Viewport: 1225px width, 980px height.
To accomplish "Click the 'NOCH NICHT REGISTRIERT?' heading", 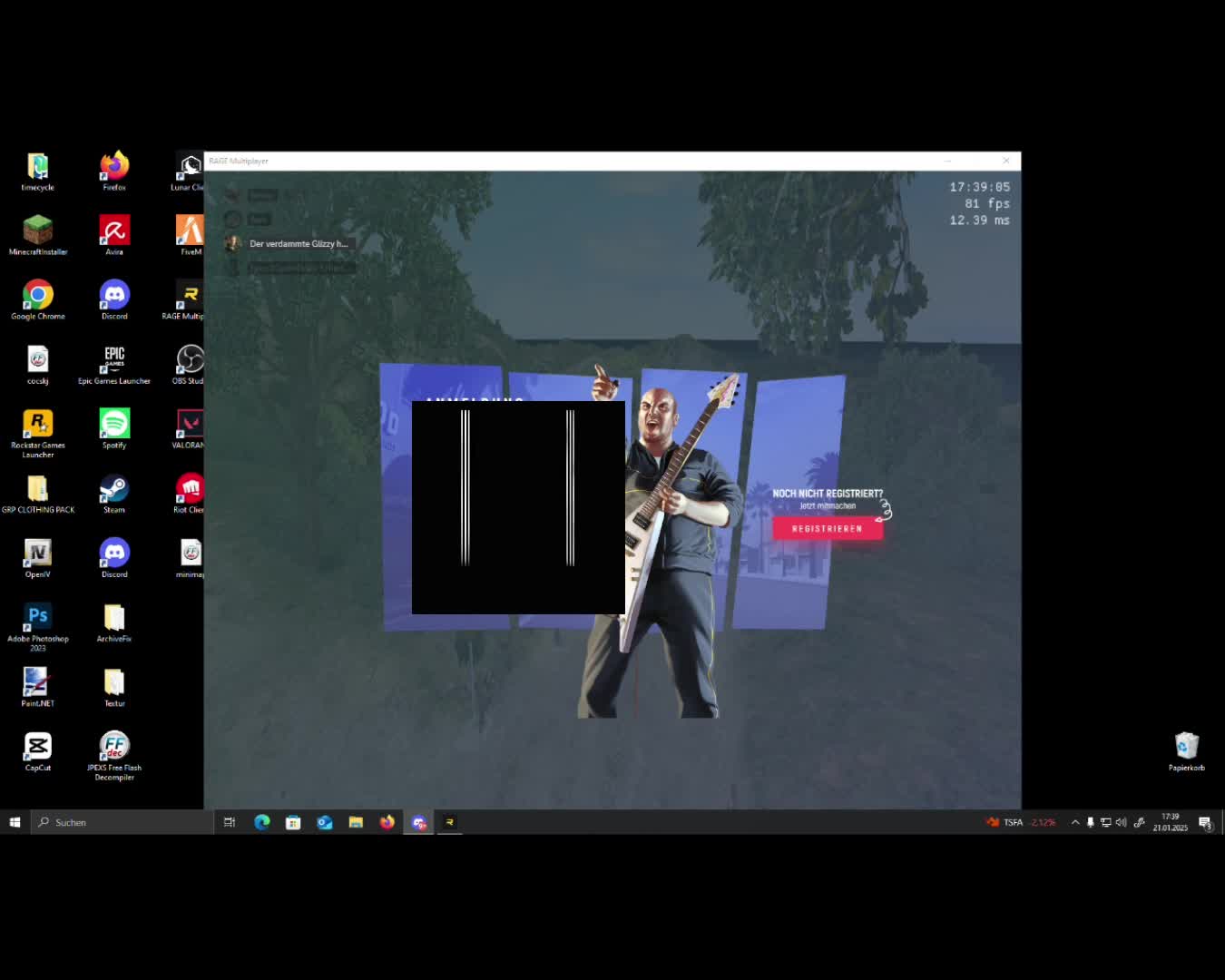I will (828, 494).
